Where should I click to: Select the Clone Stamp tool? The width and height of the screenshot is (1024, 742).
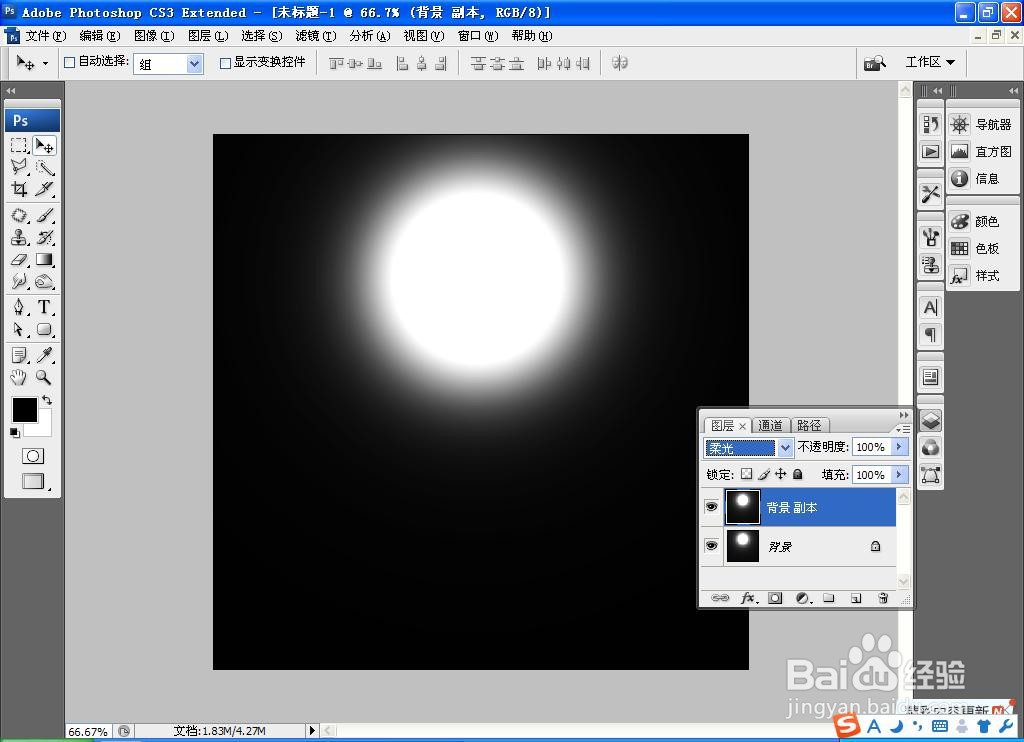click(x=19, y=237)
